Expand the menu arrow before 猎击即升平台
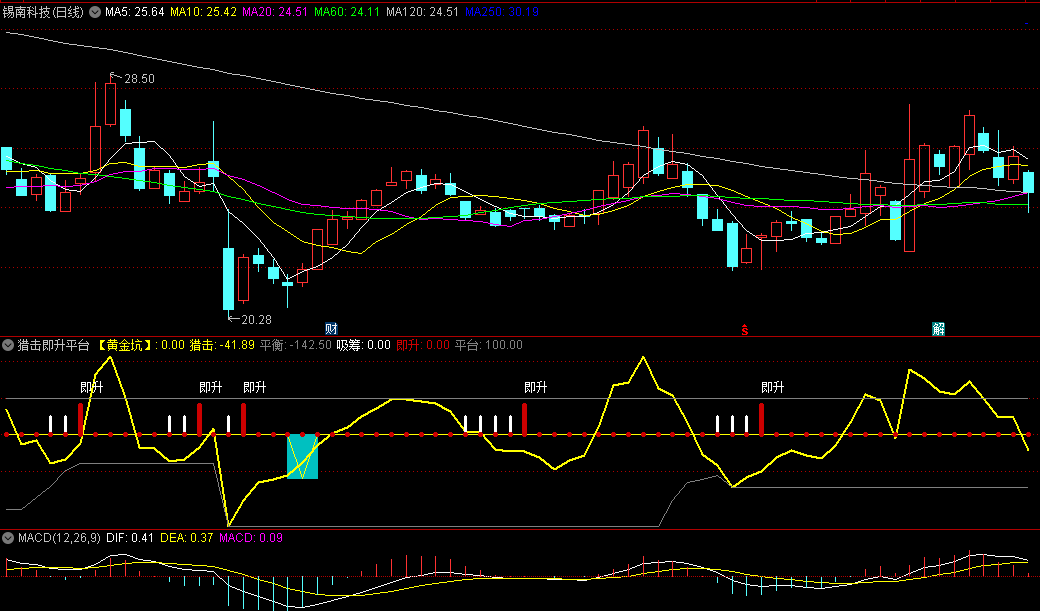This screenshot has height=611, width=1040. pyautogui.click(x=8, y=345)
